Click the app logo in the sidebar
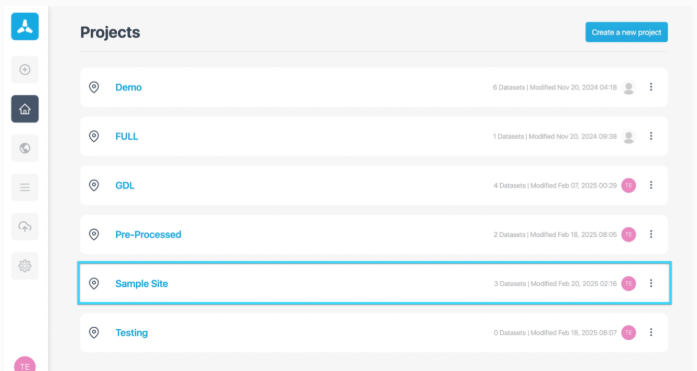 (25, 26)
